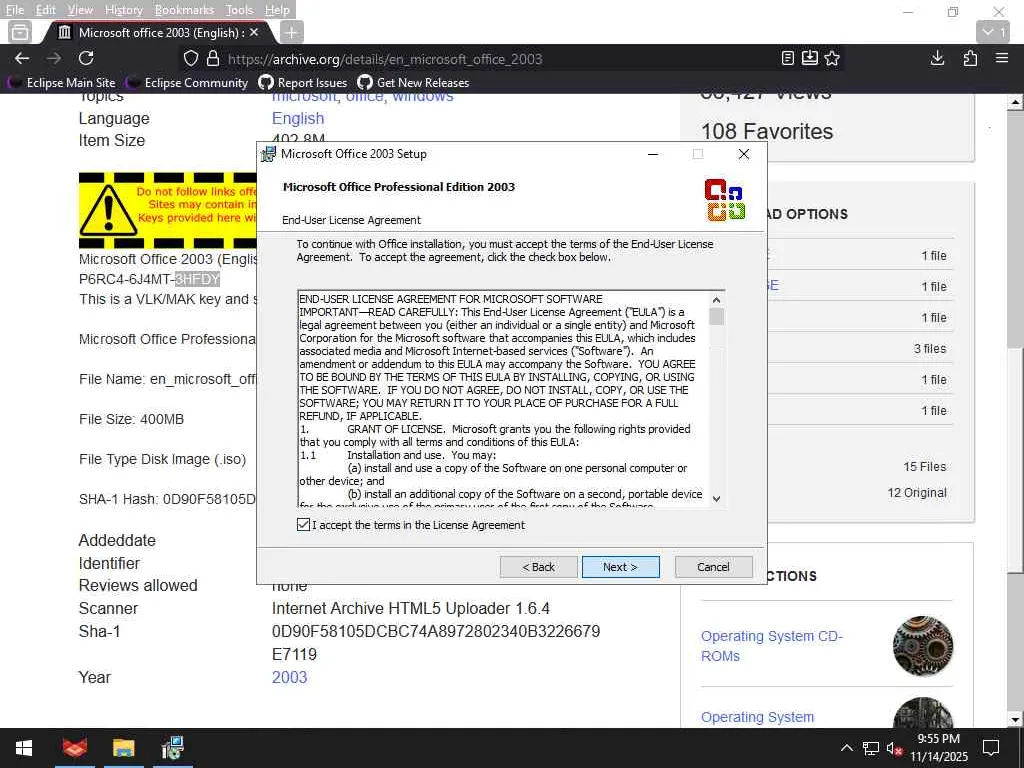
Task: Open the red taskbar application icon
Action: point(74,748)
